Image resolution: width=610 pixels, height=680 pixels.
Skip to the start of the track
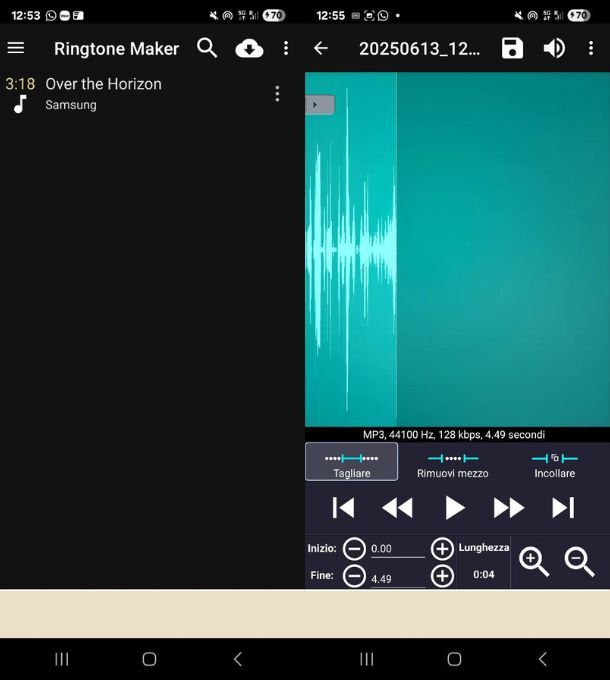[343, 508]
